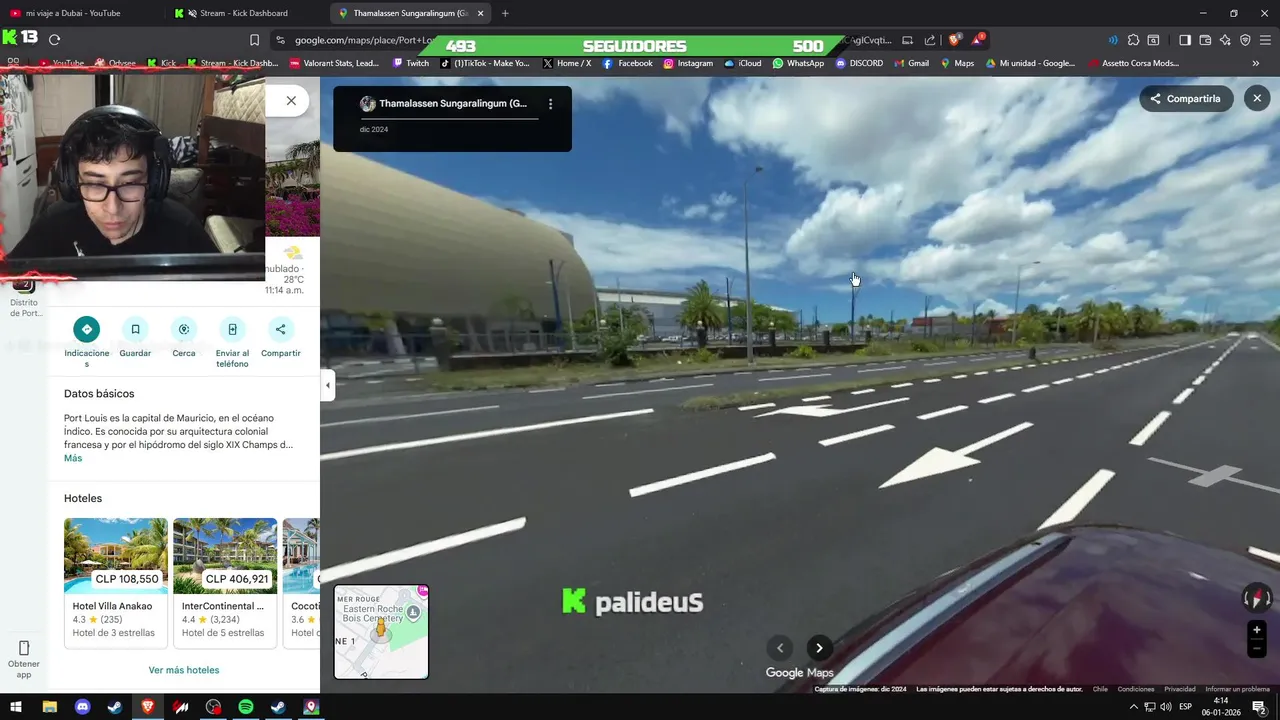
Task: Click Ver más hoteles link
Action: 184,670
